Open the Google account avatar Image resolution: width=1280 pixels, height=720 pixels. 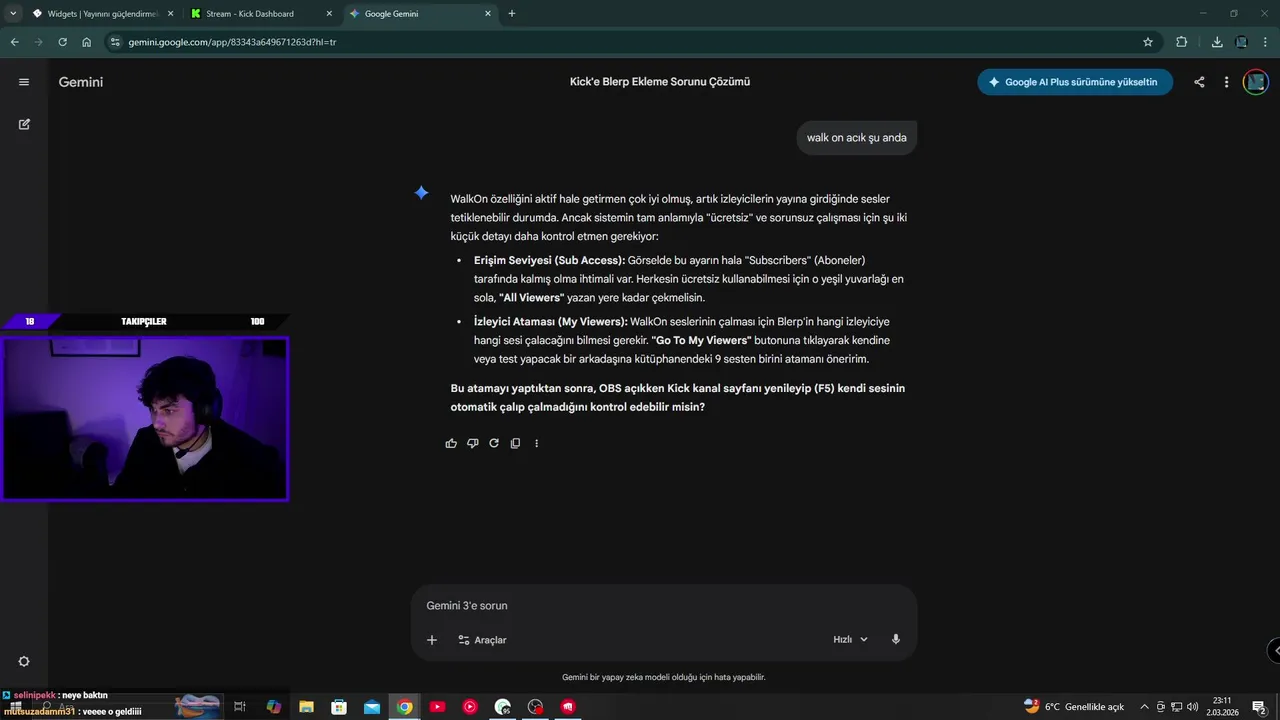pyautogui.click(x=1255, y=82)
